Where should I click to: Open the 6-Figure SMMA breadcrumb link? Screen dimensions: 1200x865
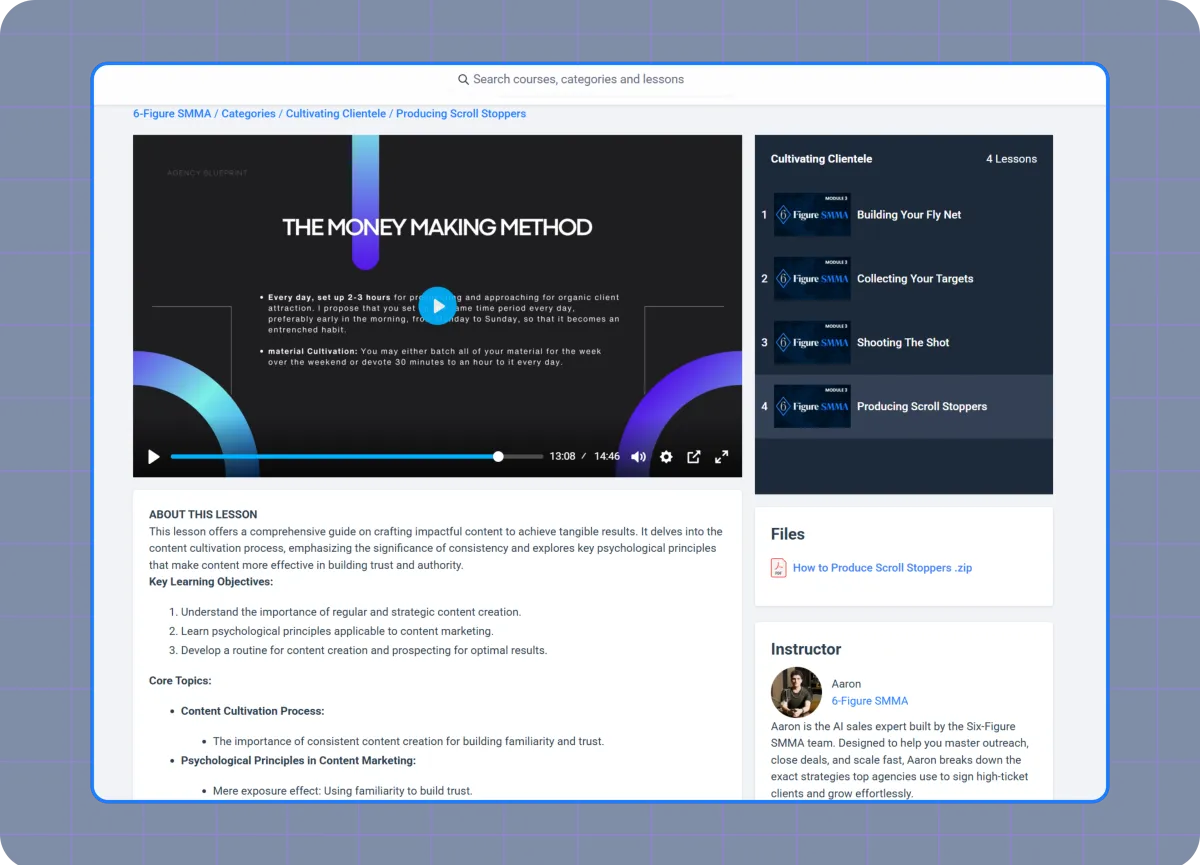pyautogui.click(x=172, y=114)
